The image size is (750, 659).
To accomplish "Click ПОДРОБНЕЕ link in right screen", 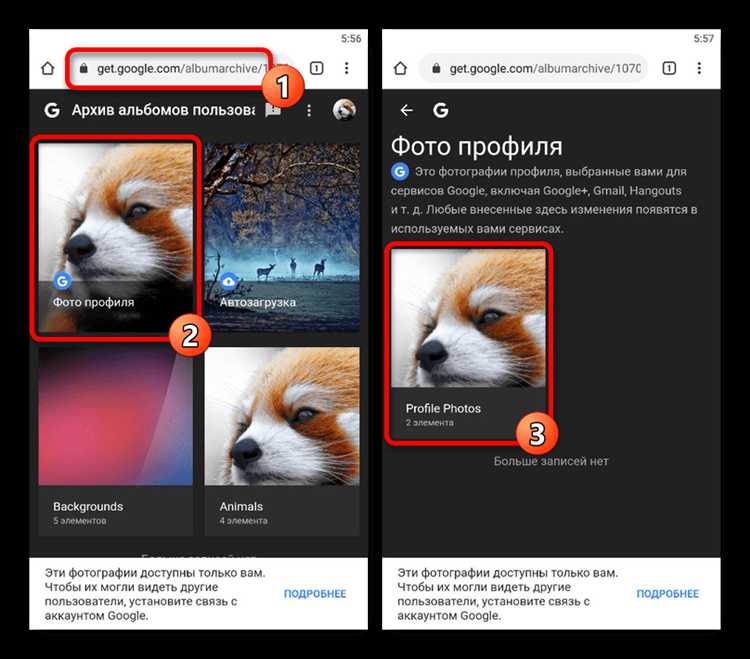I will pyautogui.click(x=668, y=593).
